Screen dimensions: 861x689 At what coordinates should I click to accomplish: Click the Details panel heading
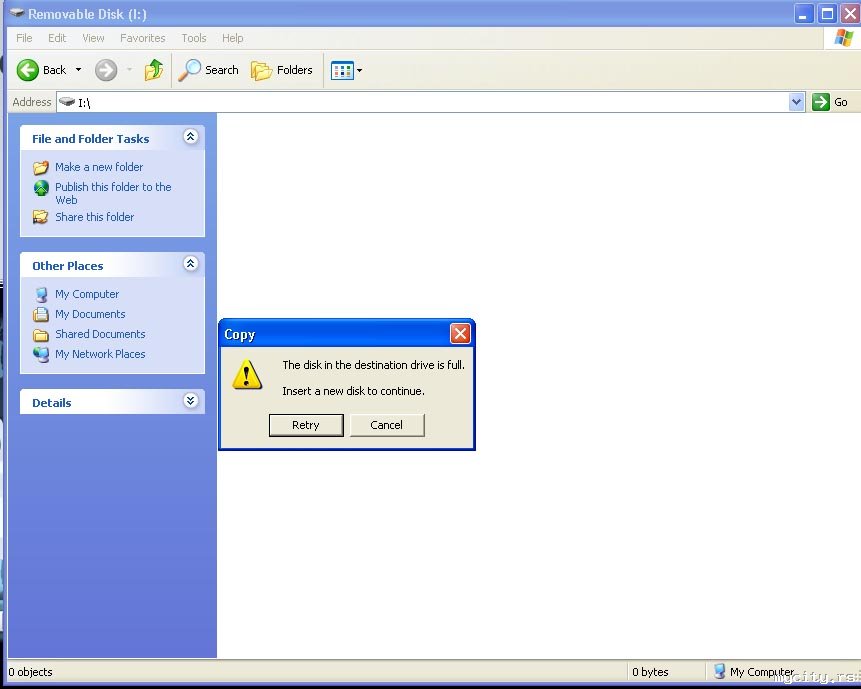click(52, 403)
